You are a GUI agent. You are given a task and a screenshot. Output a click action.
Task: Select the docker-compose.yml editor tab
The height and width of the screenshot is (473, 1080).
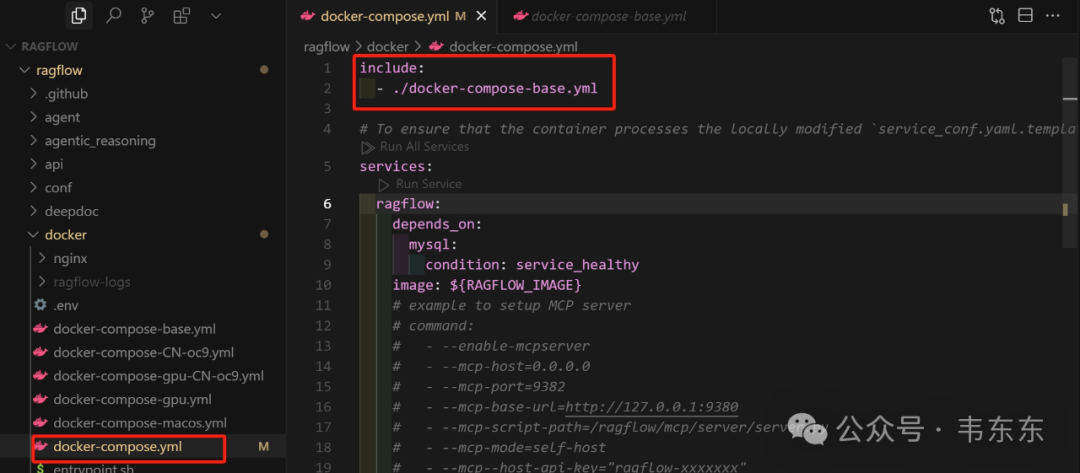click(385, 17)
